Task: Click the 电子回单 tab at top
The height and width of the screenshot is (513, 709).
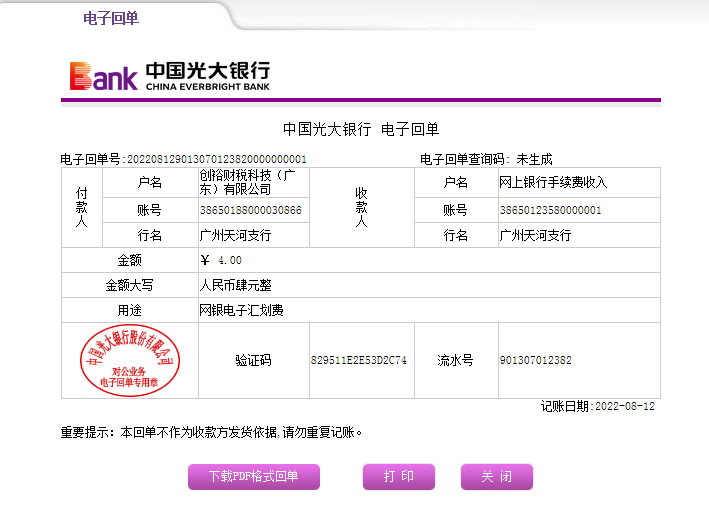Action: (111, 17)
